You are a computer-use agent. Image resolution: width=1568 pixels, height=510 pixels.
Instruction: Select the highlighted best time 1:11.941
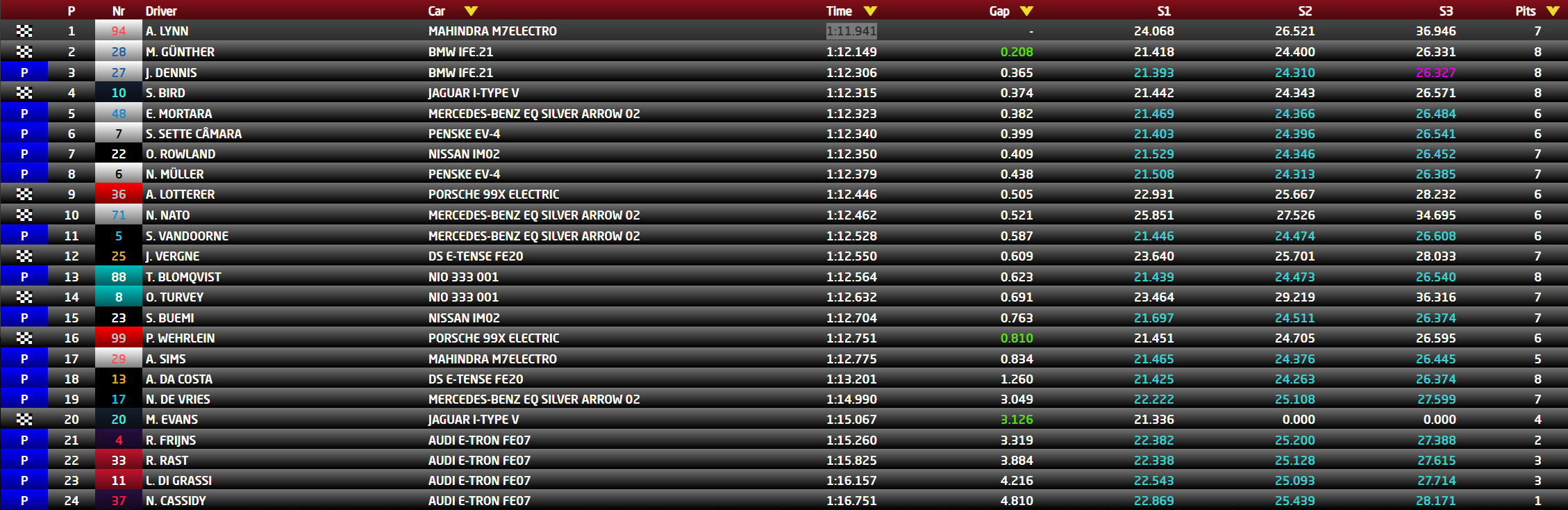point(851,31)
